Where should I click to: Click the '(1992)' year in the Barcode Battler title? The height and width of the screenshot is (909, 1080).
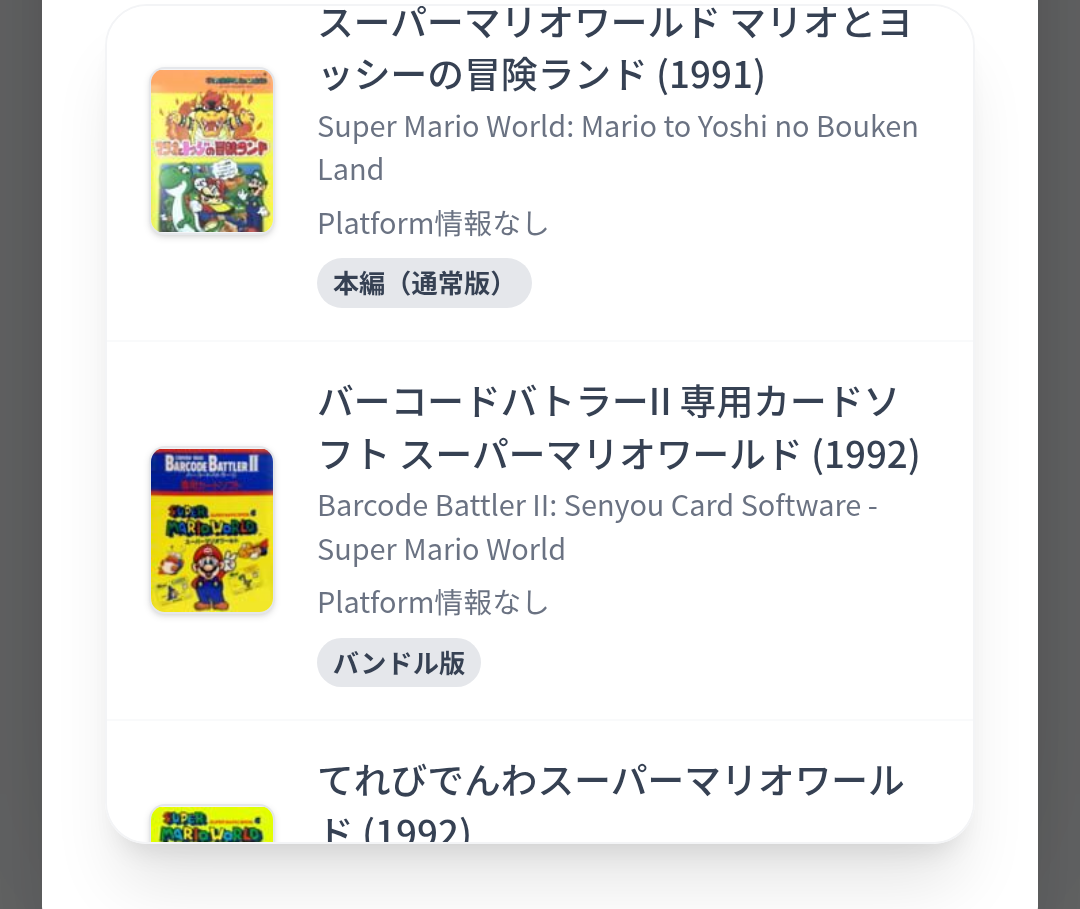pos(865,454)
